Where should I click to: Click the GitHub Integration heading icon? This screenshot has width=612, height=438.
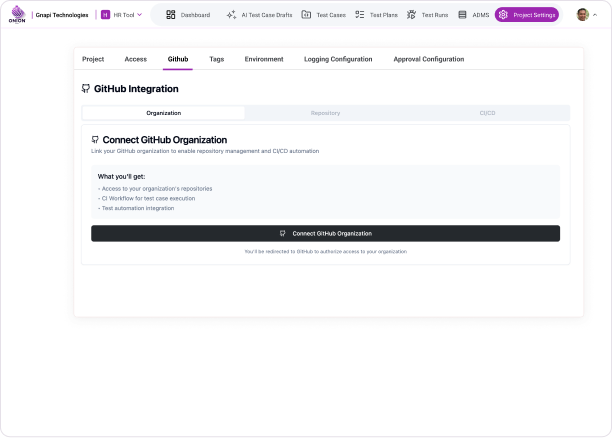point(85,89)
